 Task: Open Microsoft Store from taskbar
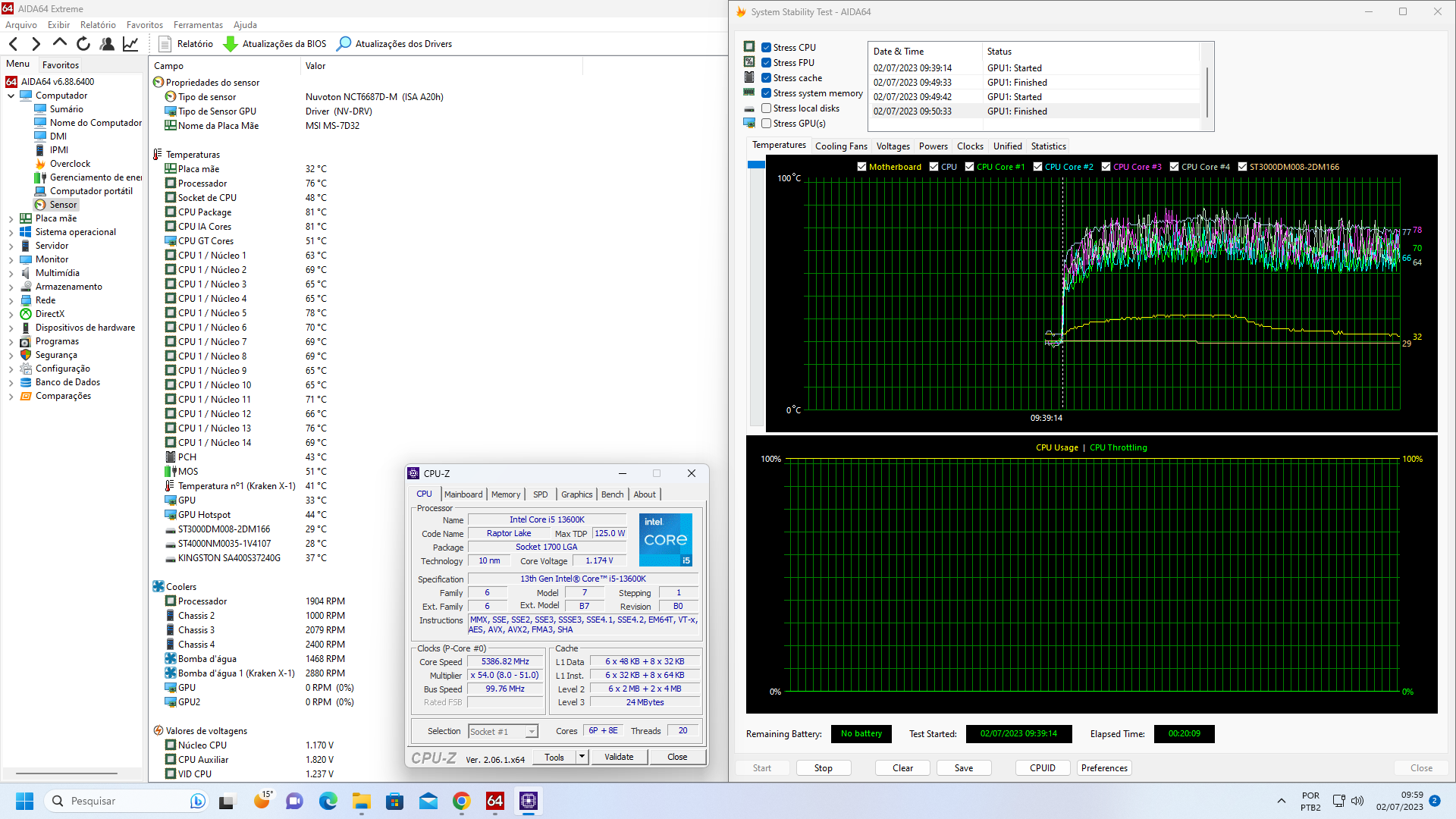394,801
